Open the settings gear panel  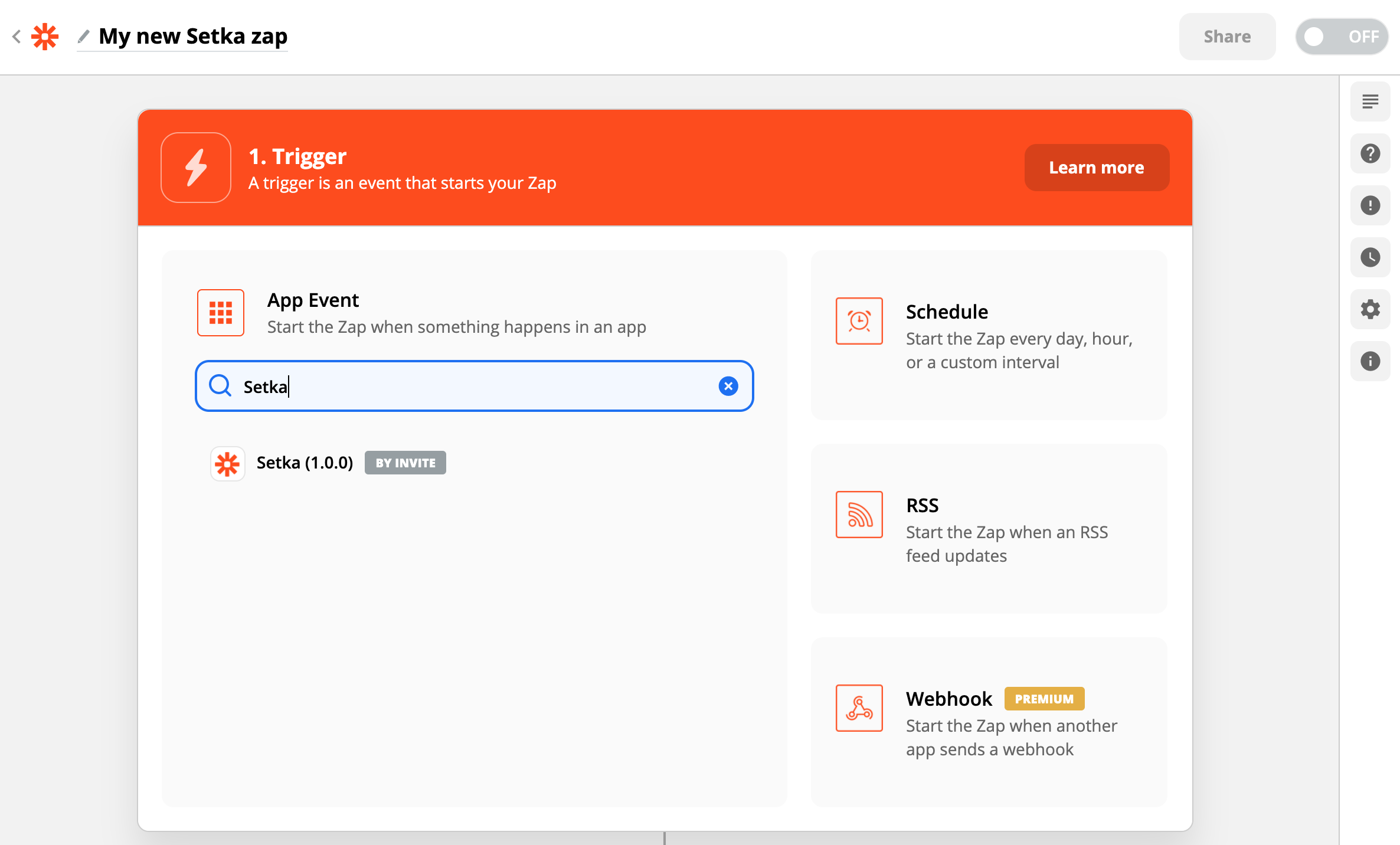[1370, 309]
